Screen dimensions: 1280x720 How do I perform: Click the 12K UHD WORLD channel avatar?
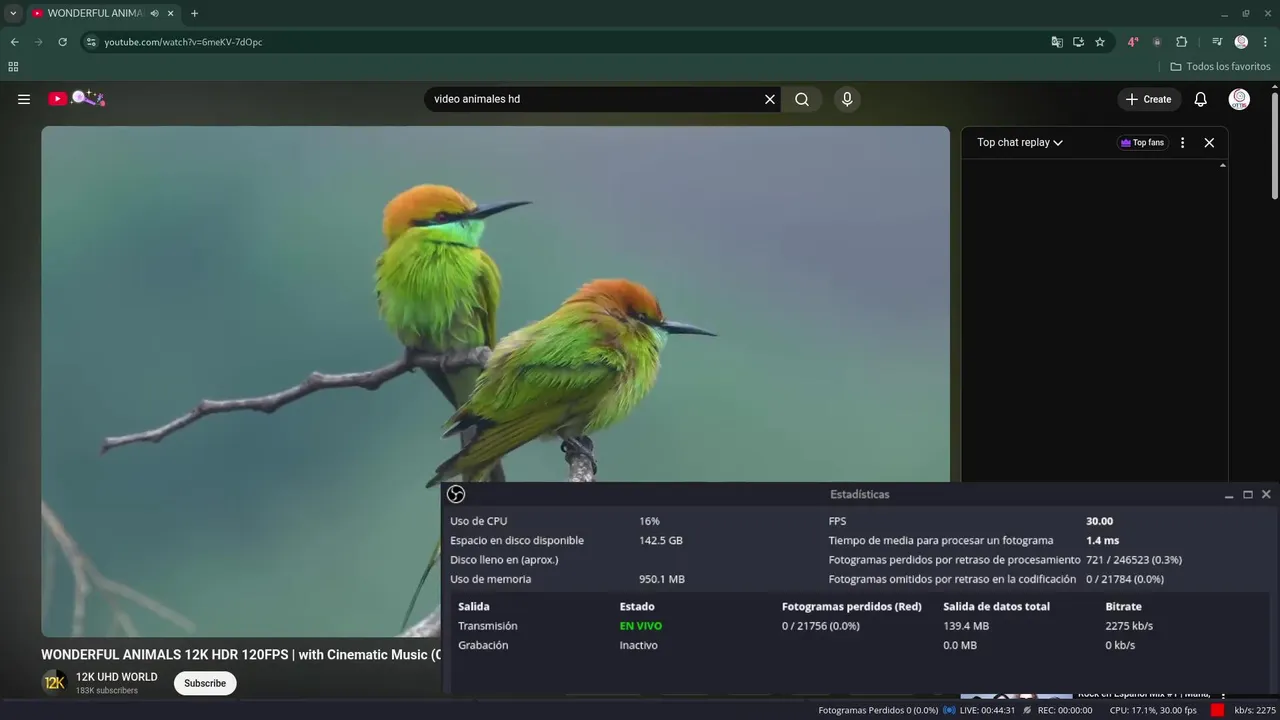54,683
